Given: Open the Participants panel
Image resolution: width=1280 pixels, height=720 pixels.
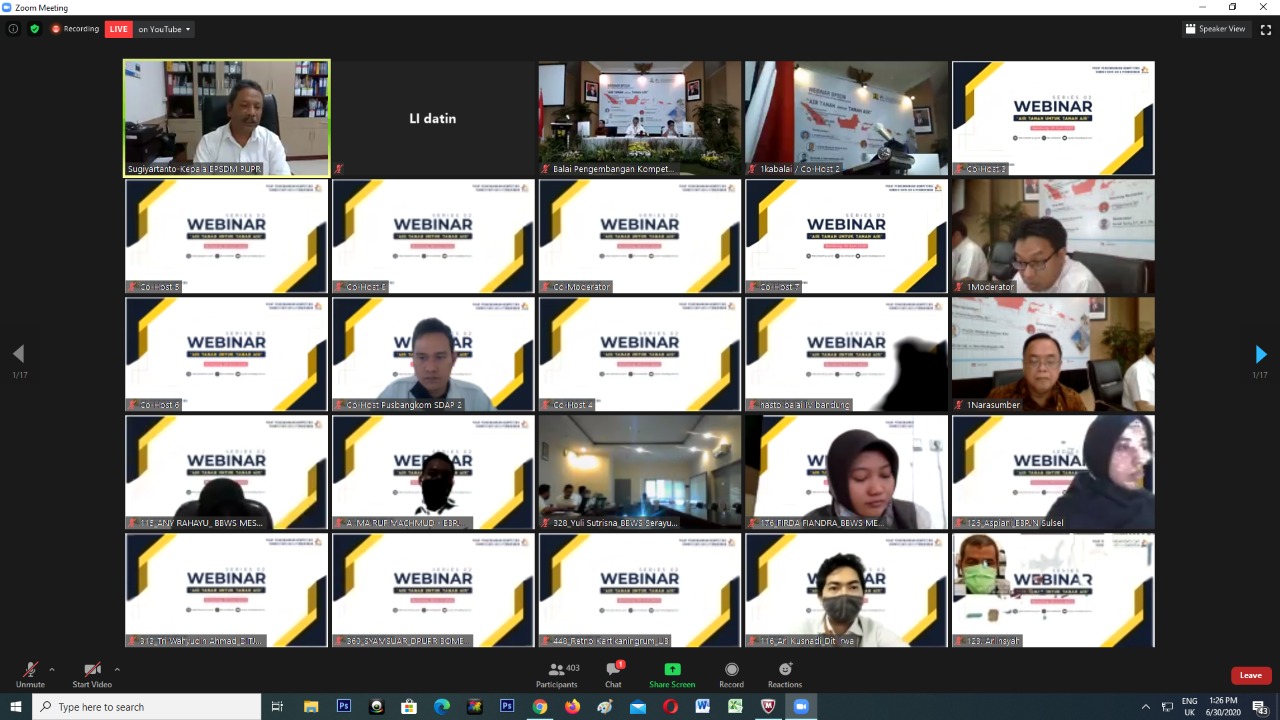Looking at the screenshot, I should coord(556,674).
